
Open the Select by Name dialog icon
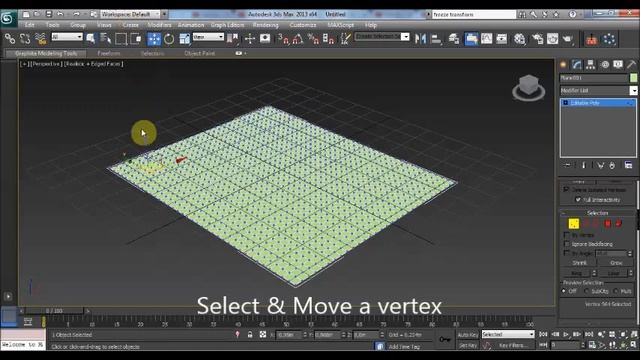(x=105, y=39)
